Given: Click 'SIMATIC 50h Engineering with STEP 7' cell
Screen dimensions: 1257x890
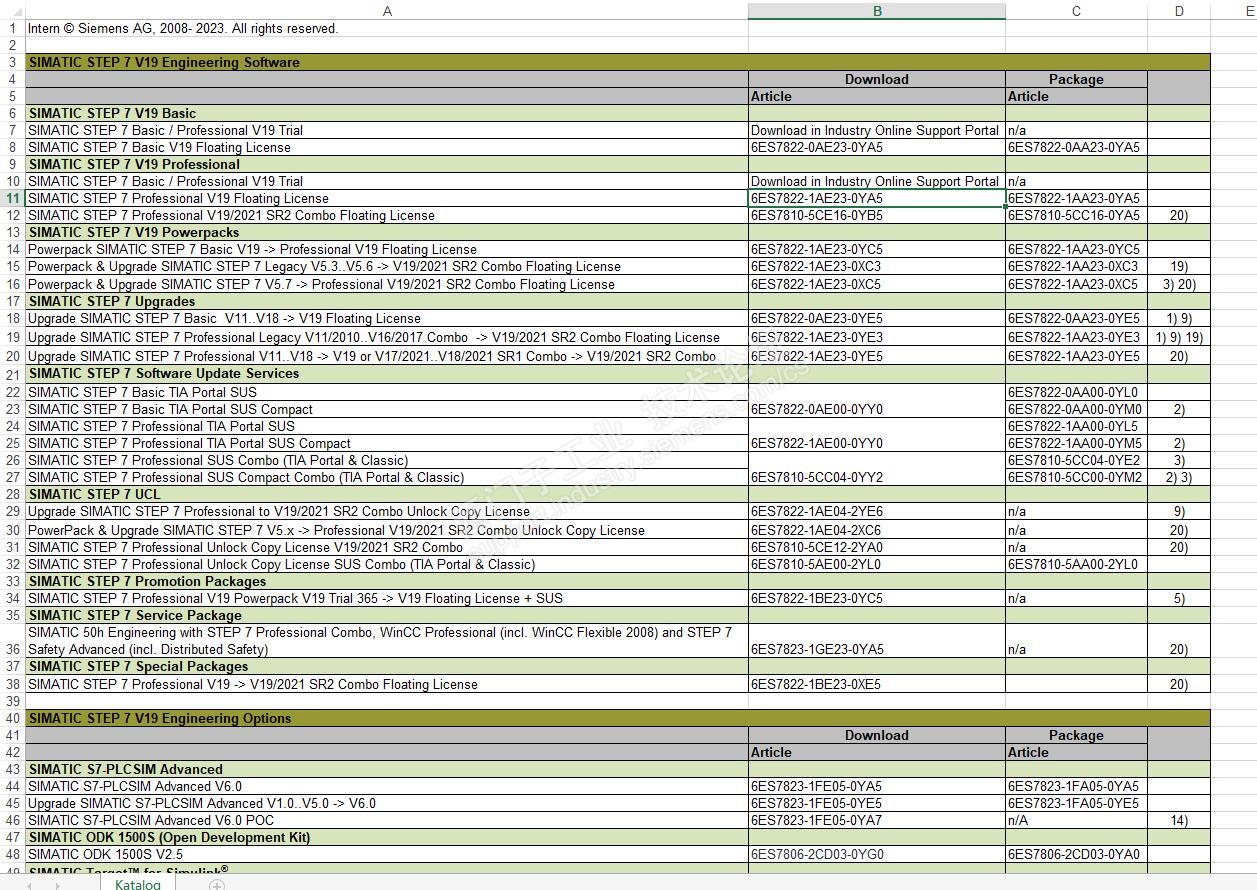Looking at the screenshot, I should pos(387,641).
